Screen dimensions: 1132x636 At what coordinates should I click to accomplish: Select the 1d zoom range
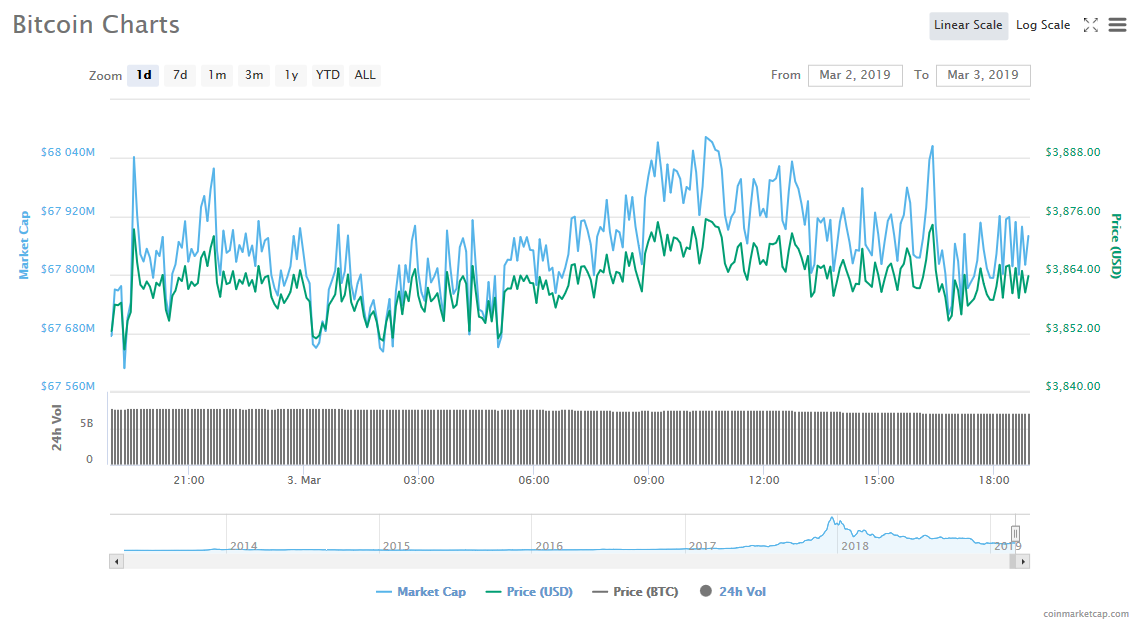144,75
